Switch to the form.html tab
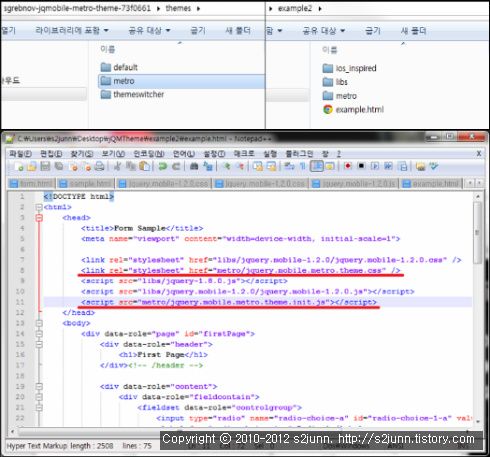The width and height of the screenshot is (490, 457). point(31,183)
